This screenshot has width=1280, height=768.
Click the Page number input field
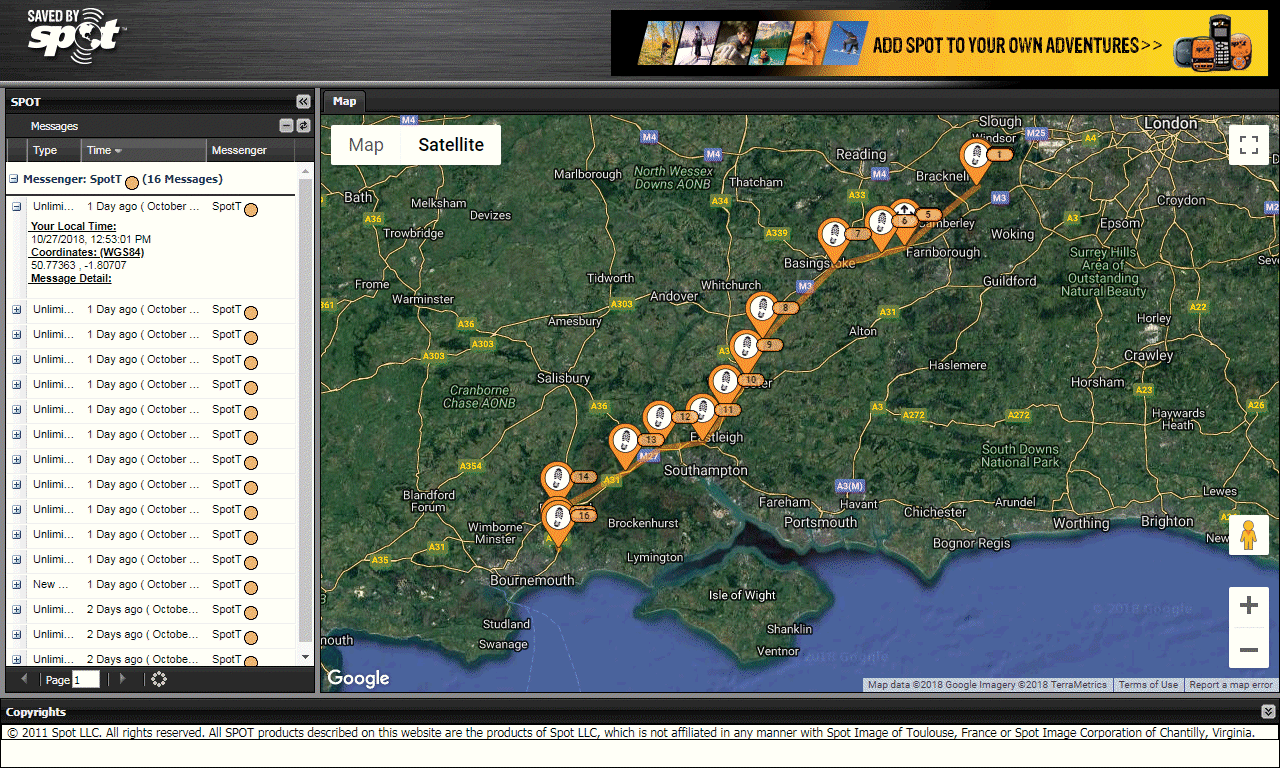86,680
